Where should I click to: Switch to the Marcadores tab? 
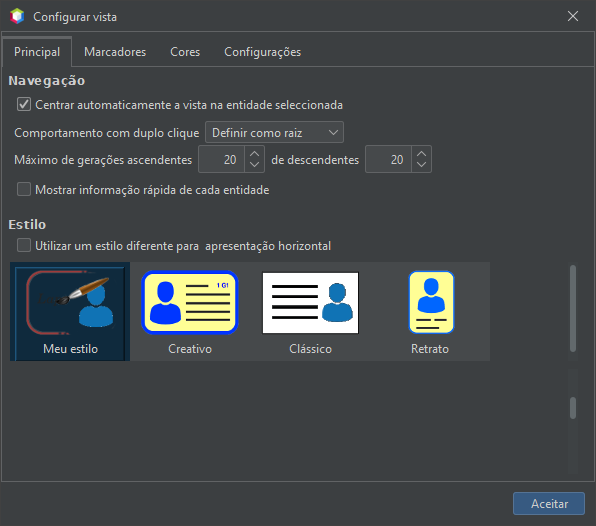115,52
